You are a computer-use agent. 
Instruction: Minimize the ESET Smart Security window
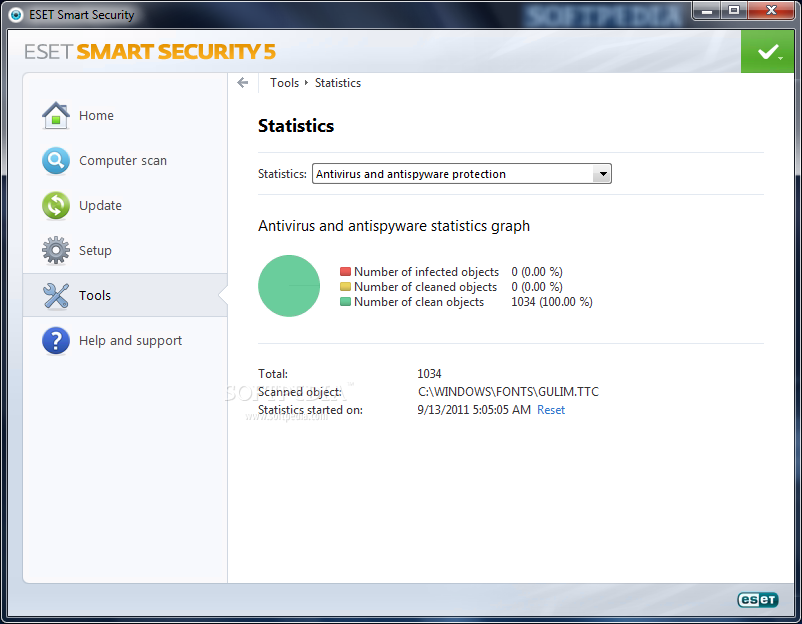click(x=706, y=11)
